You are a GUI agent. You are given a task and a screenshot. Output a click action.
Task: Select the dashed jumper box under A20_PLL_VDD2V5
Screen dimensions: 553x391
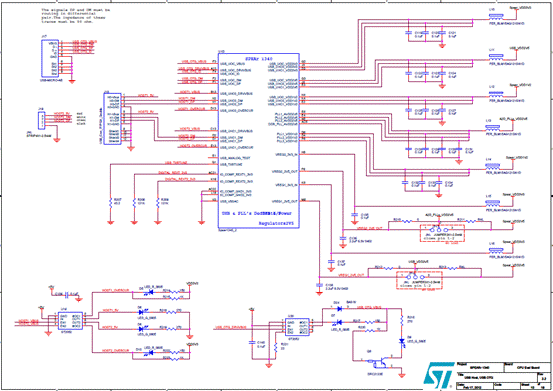pos(442,233)
